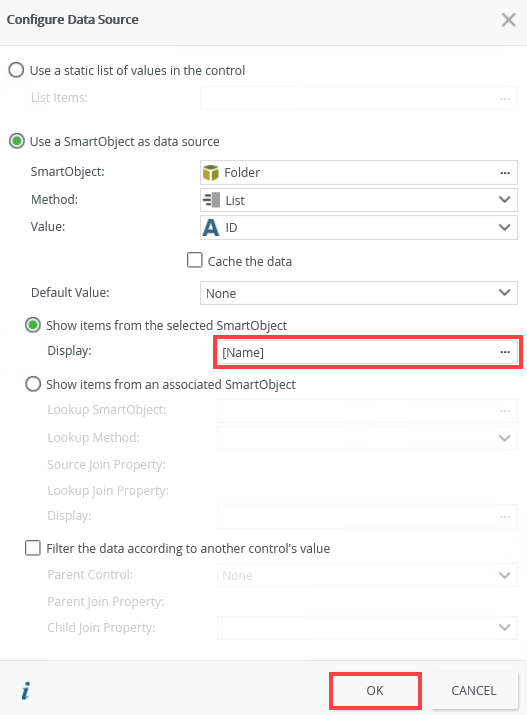Select Show items from the selected SmartObject
The height and width of the screenshot is (715, 527).
[x=33, y=325]
